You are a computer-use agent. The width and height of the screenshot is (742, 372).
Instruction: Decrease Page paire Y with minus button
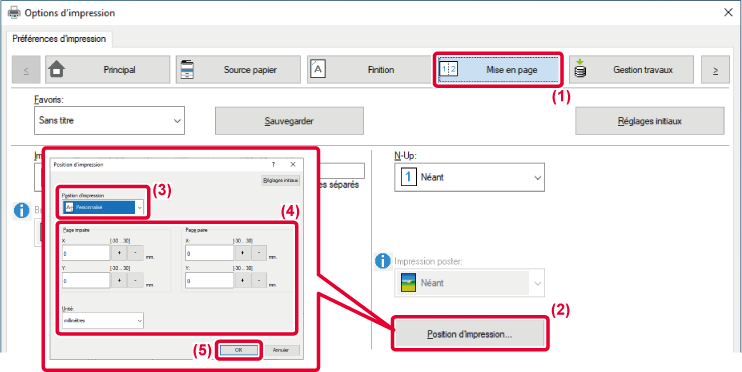[x=258, y=281]
